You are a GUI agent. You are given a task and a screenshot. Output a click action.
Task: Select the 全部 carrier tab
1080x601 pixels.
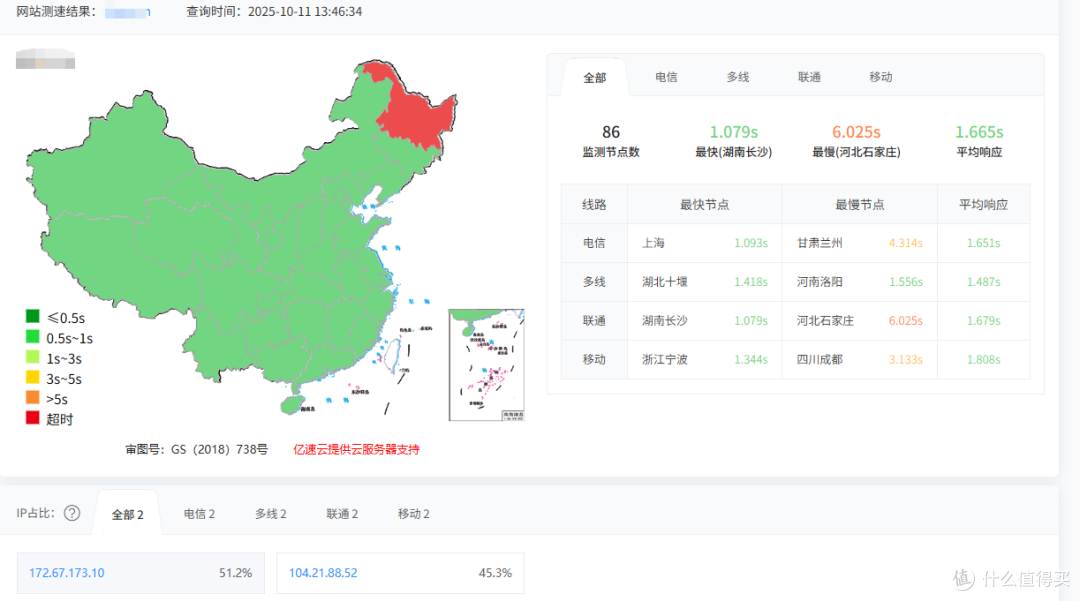[594, 78]
